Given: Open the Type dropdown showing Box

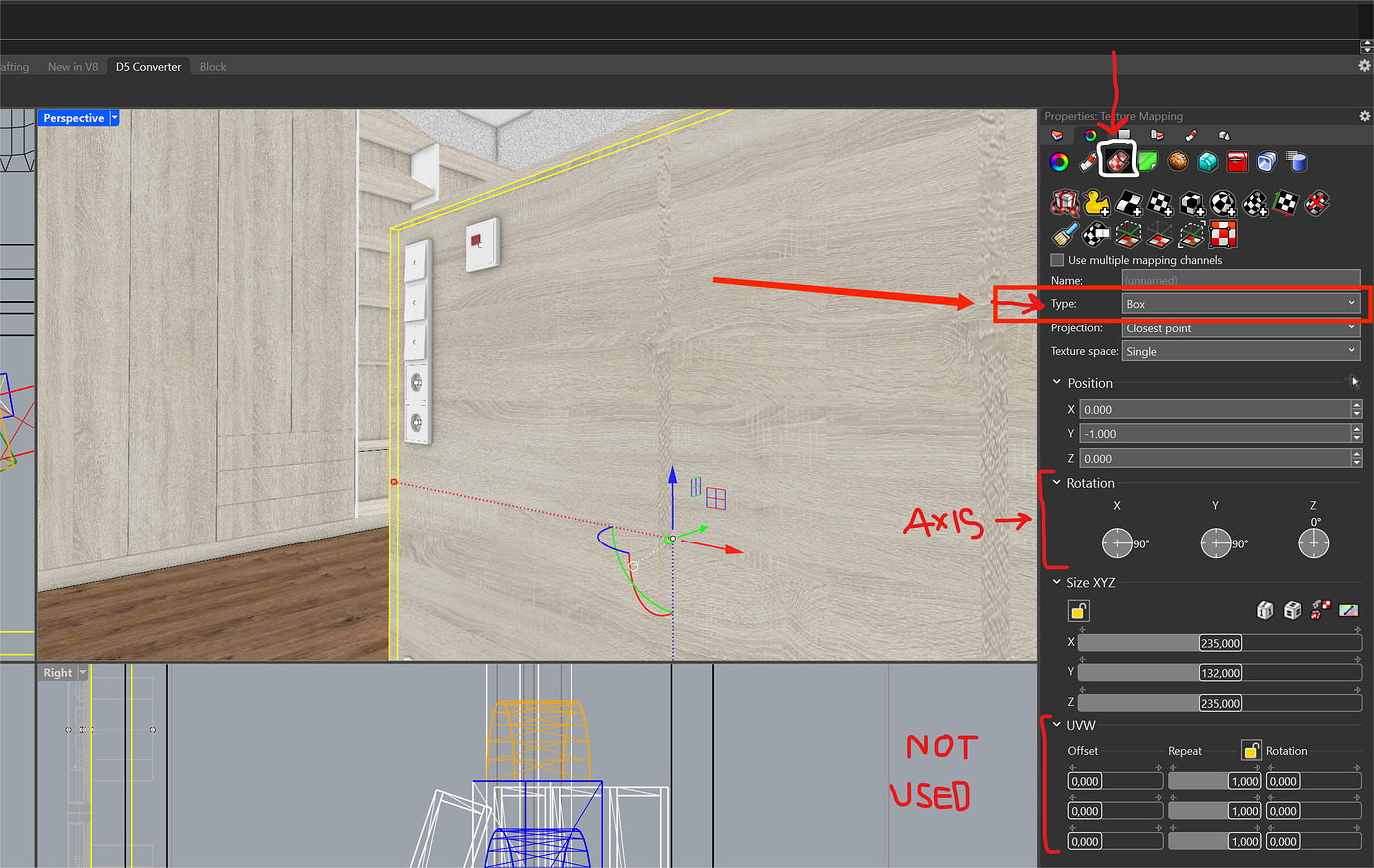Looking at the screenshot, I should 1240,303.
